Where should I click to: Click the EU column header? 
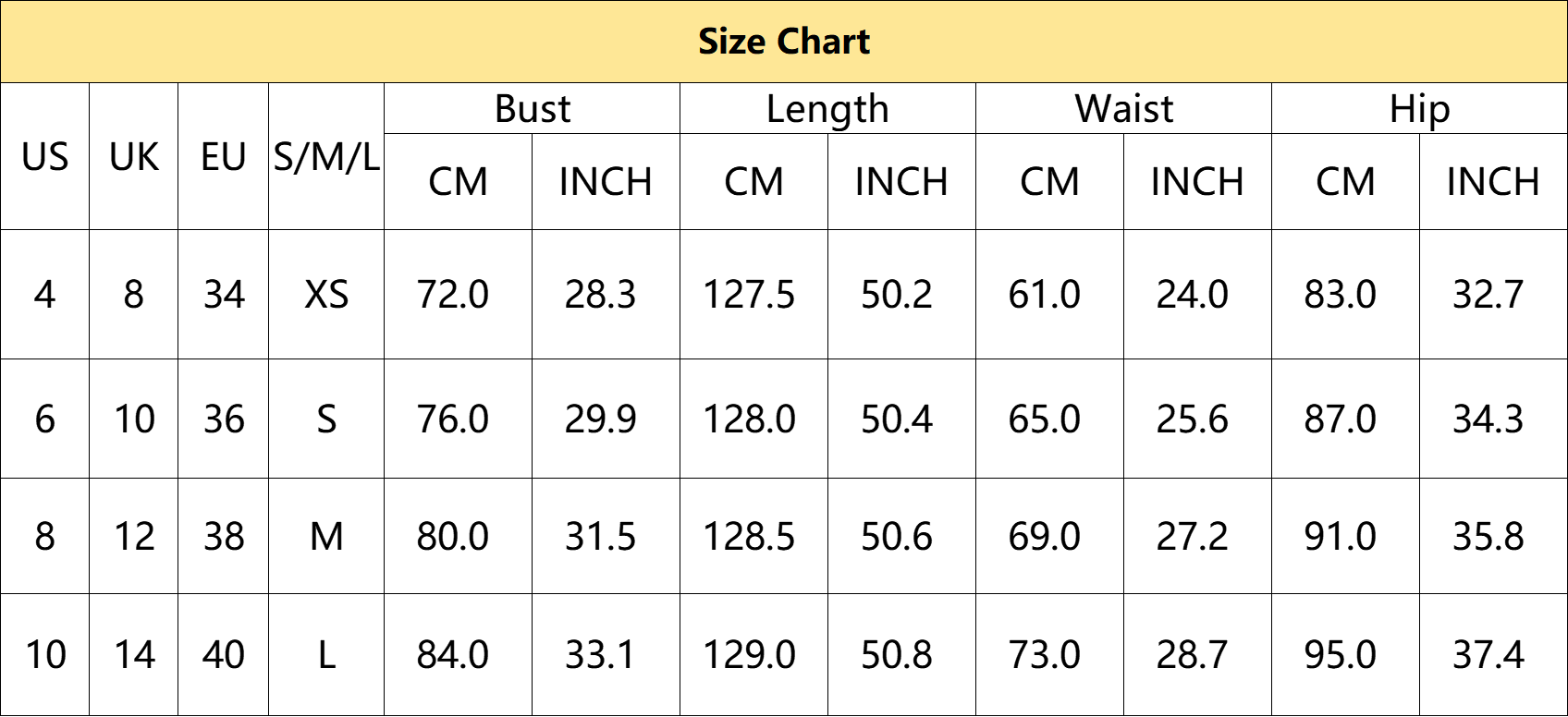coord(223,156)
